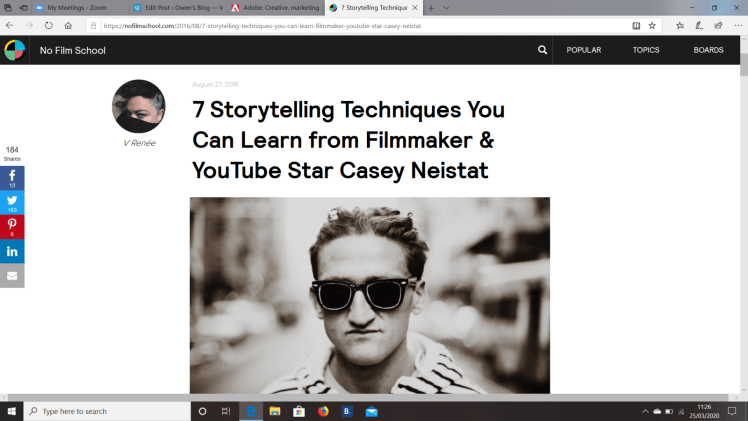Share the article on Facebook
748x421 pixels.
[12, 178]
